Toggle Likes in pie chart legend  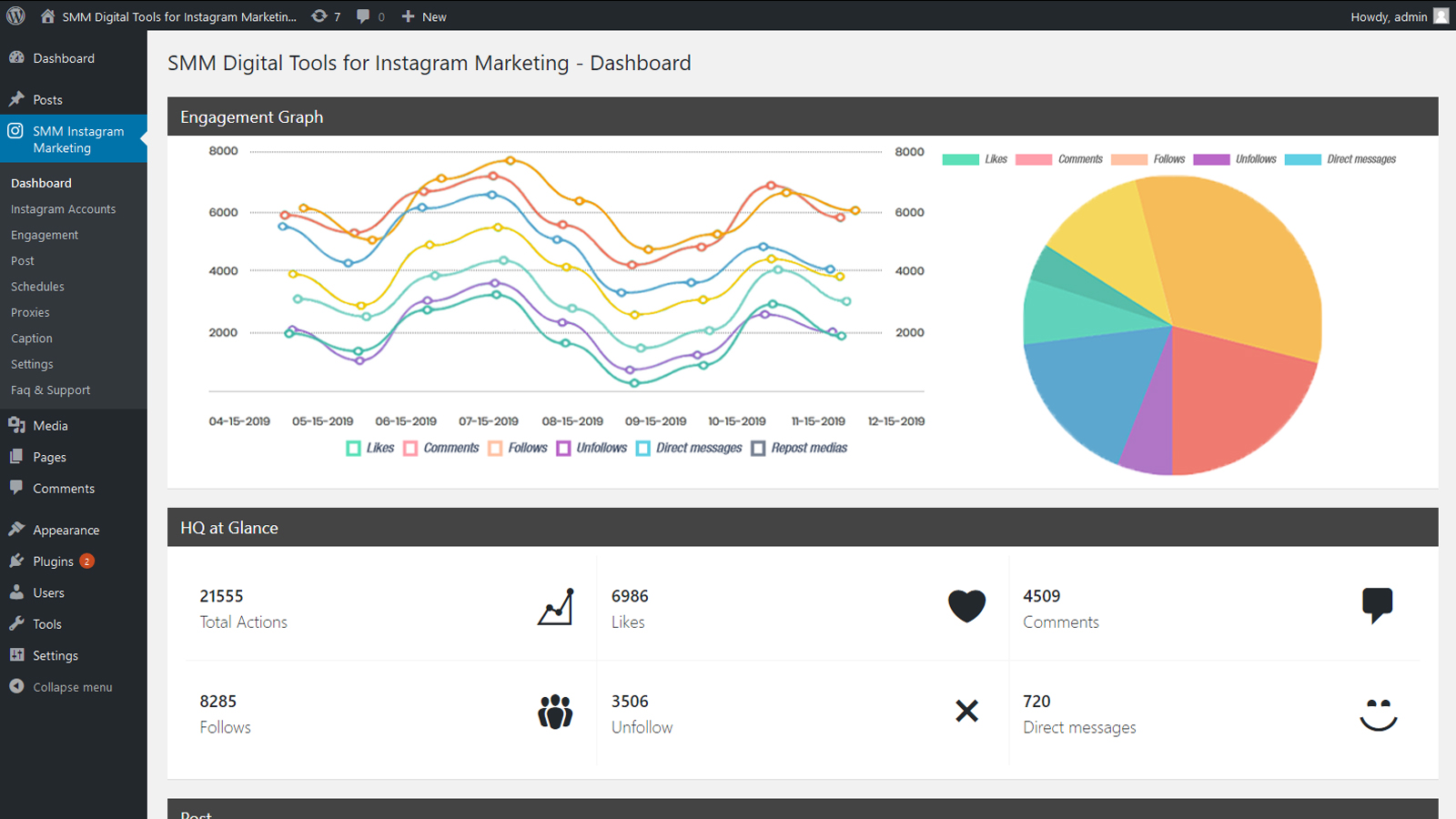pyautogui.click(x=975, y=159)
